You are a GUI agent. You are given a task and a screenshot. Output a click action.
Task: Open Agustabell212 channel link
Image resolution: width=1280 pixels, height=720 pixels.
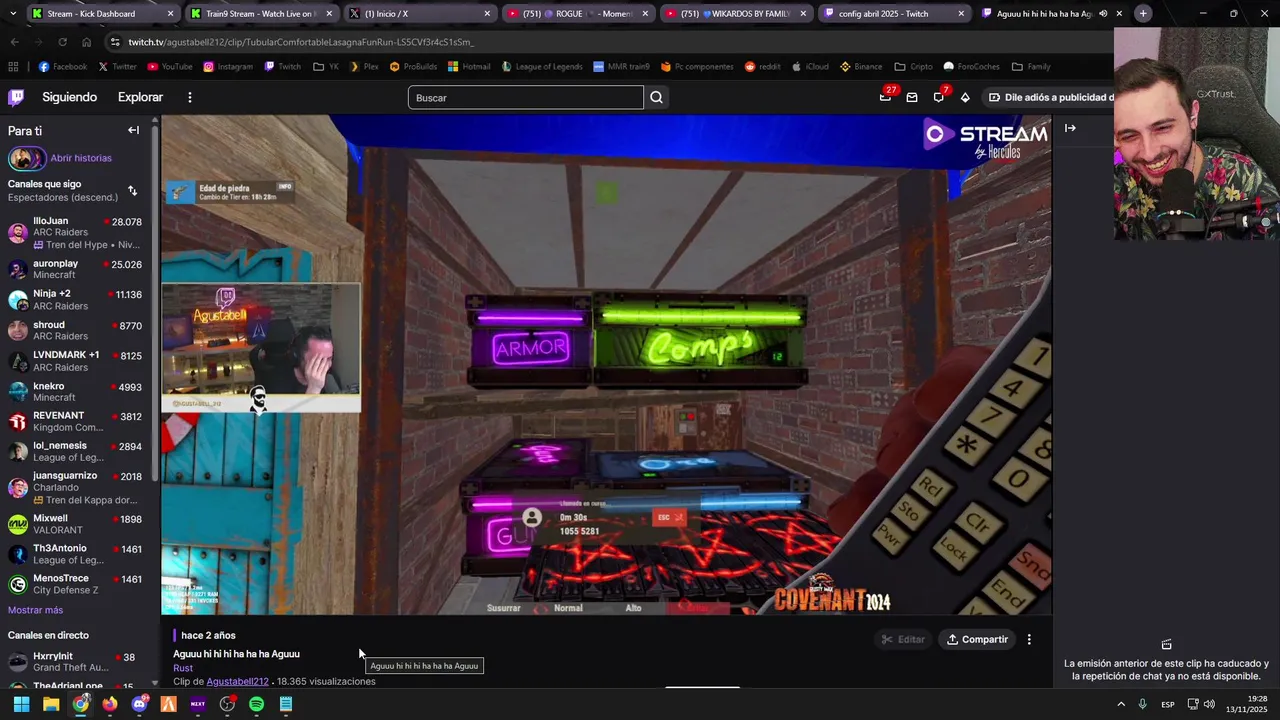point(237,682)
